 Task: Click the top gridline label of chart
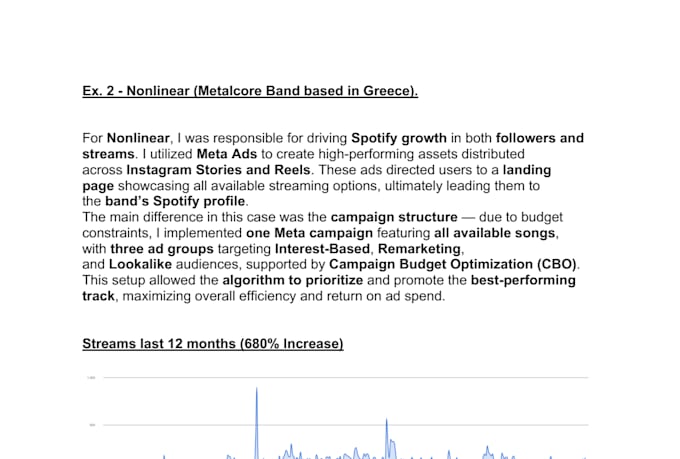tap(91, 377)
